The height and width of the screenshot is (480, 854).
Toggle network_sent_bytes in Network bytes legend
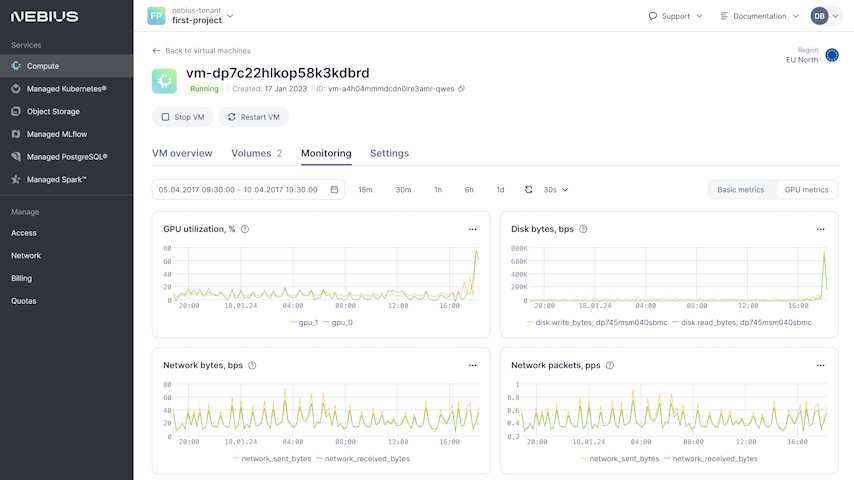[x=272, y=459]
